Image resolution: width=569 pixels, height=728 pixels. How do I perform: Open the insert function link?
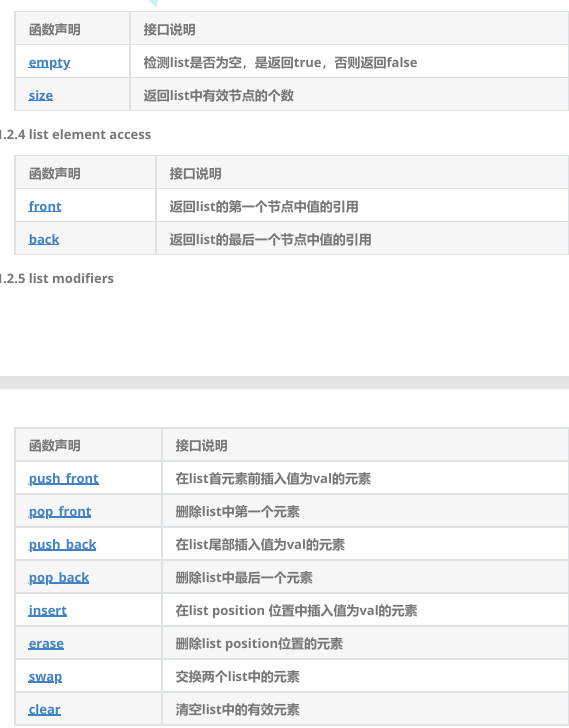pos(47,610)
